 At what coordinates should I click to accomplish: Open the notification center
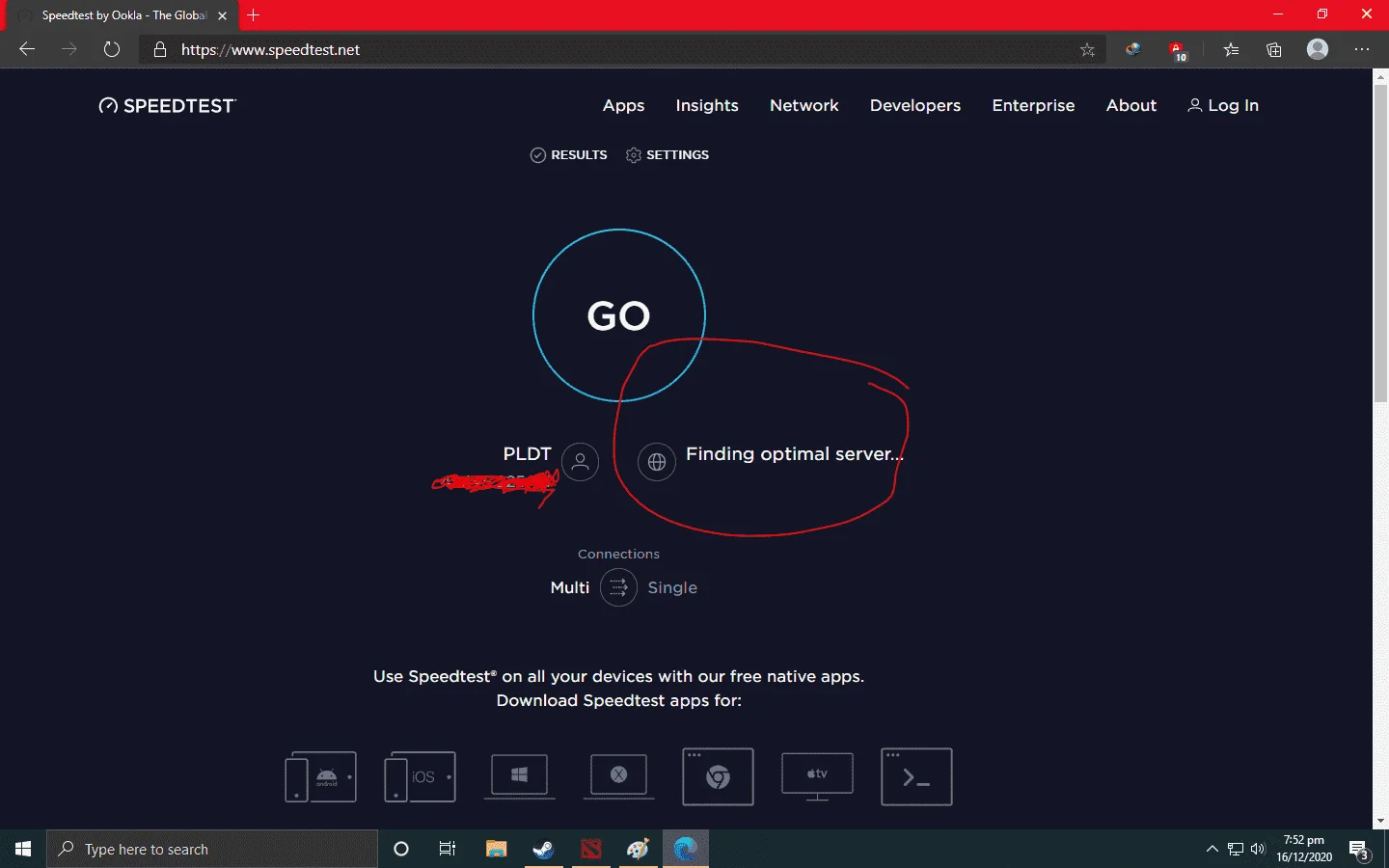point(1359,849)
